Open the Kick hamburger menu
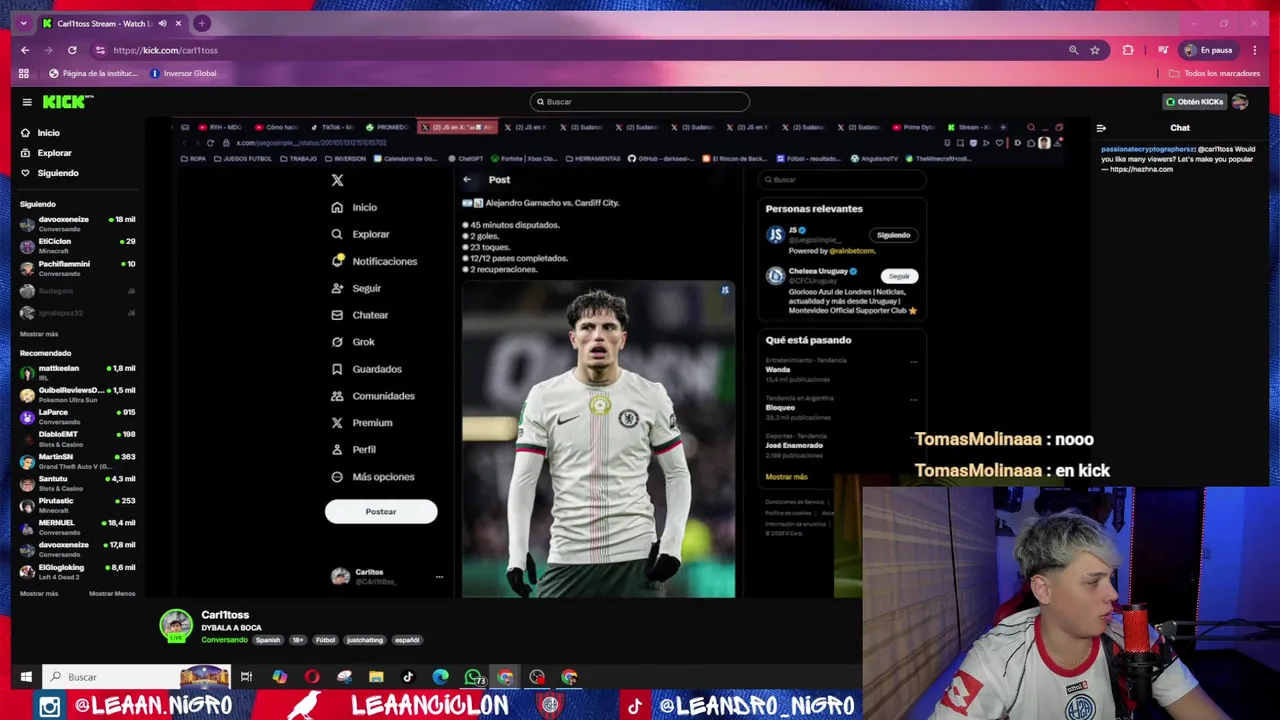Viewport: 1280px width, 720px height. click(27, 102)
